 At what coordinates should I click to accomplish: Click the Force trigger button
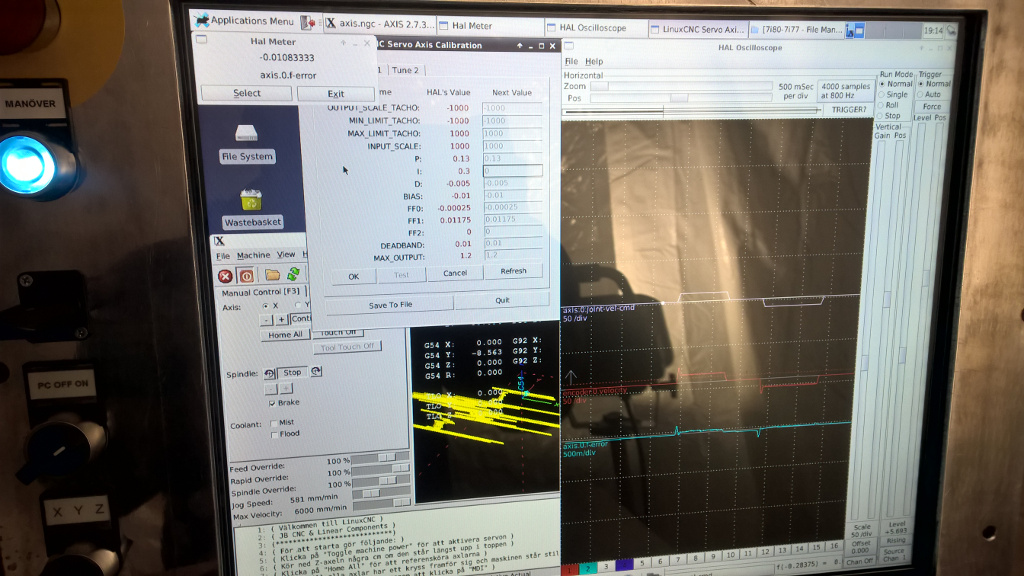931,106
